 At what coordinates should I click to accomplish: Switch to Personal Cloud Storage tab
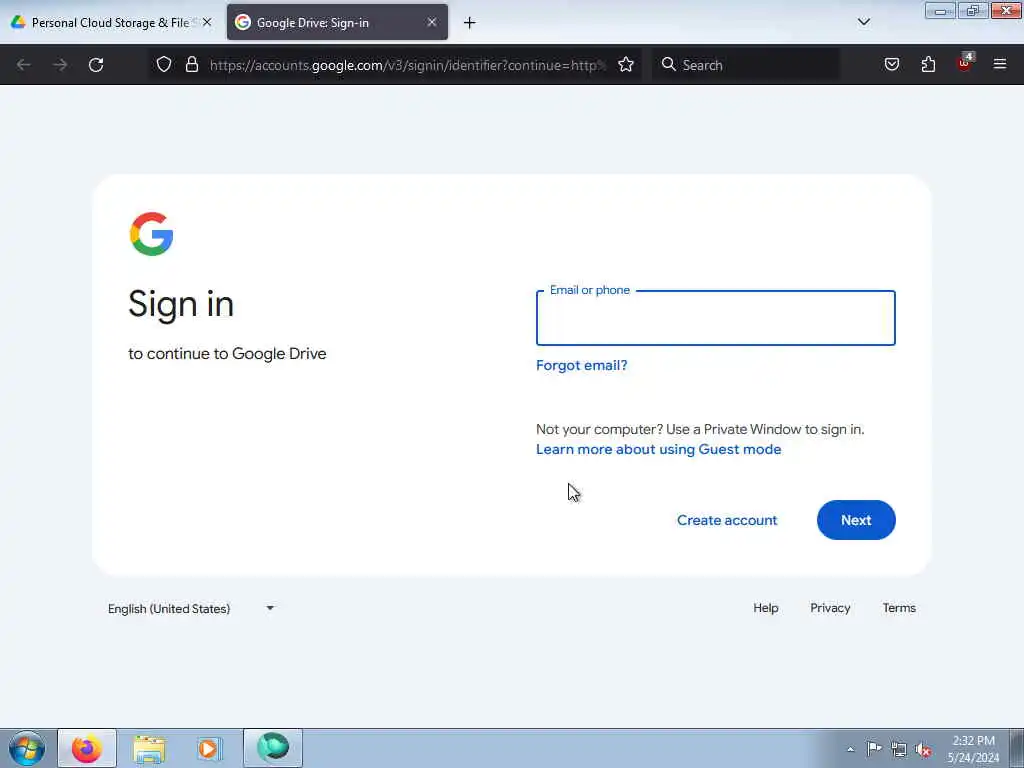tap(110, 22)
